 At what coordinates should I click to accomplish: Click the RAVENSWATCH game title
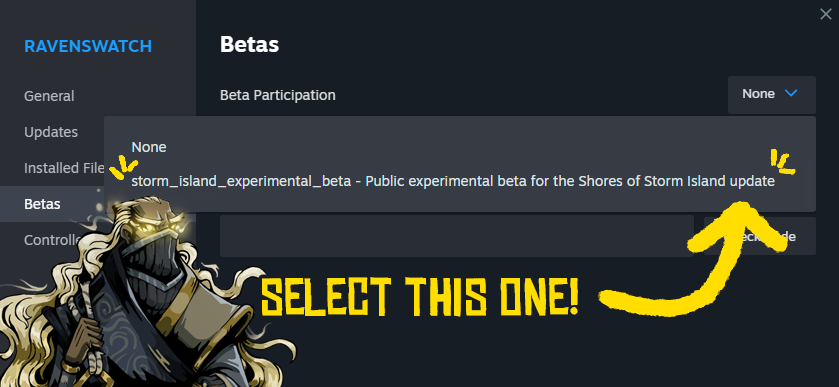click(x=88, y=47)
